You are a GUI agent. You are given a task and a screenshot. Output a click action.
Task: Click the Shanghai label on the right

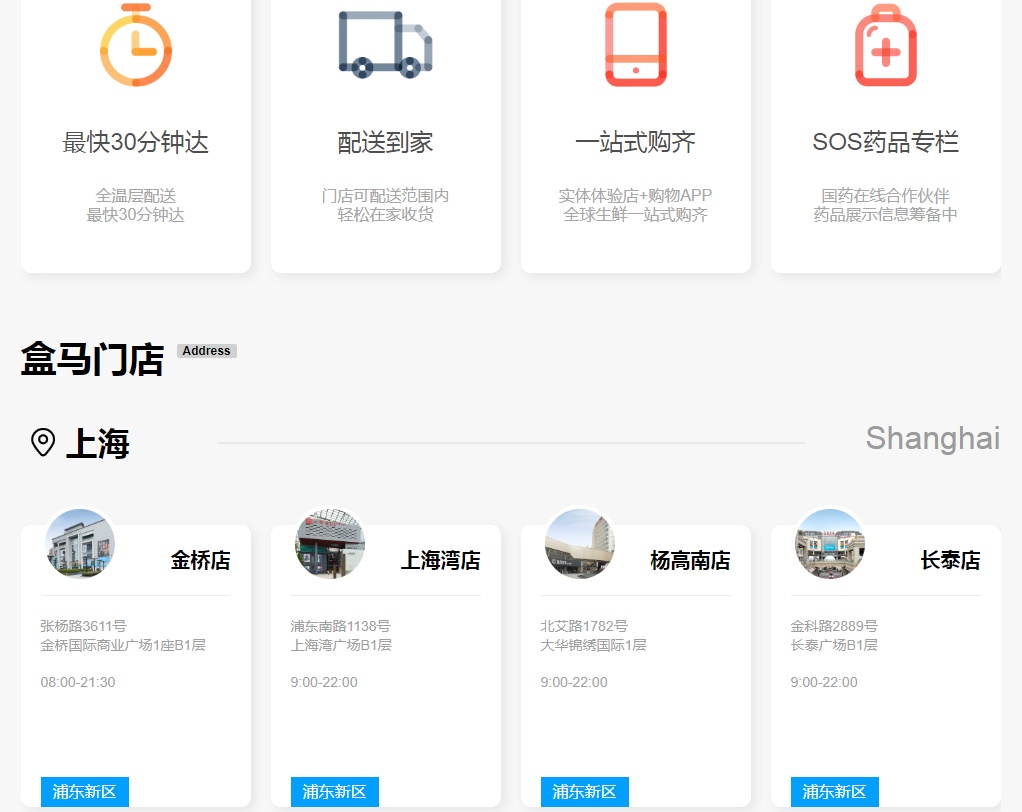pyautogui.click(x=933, y=439)
